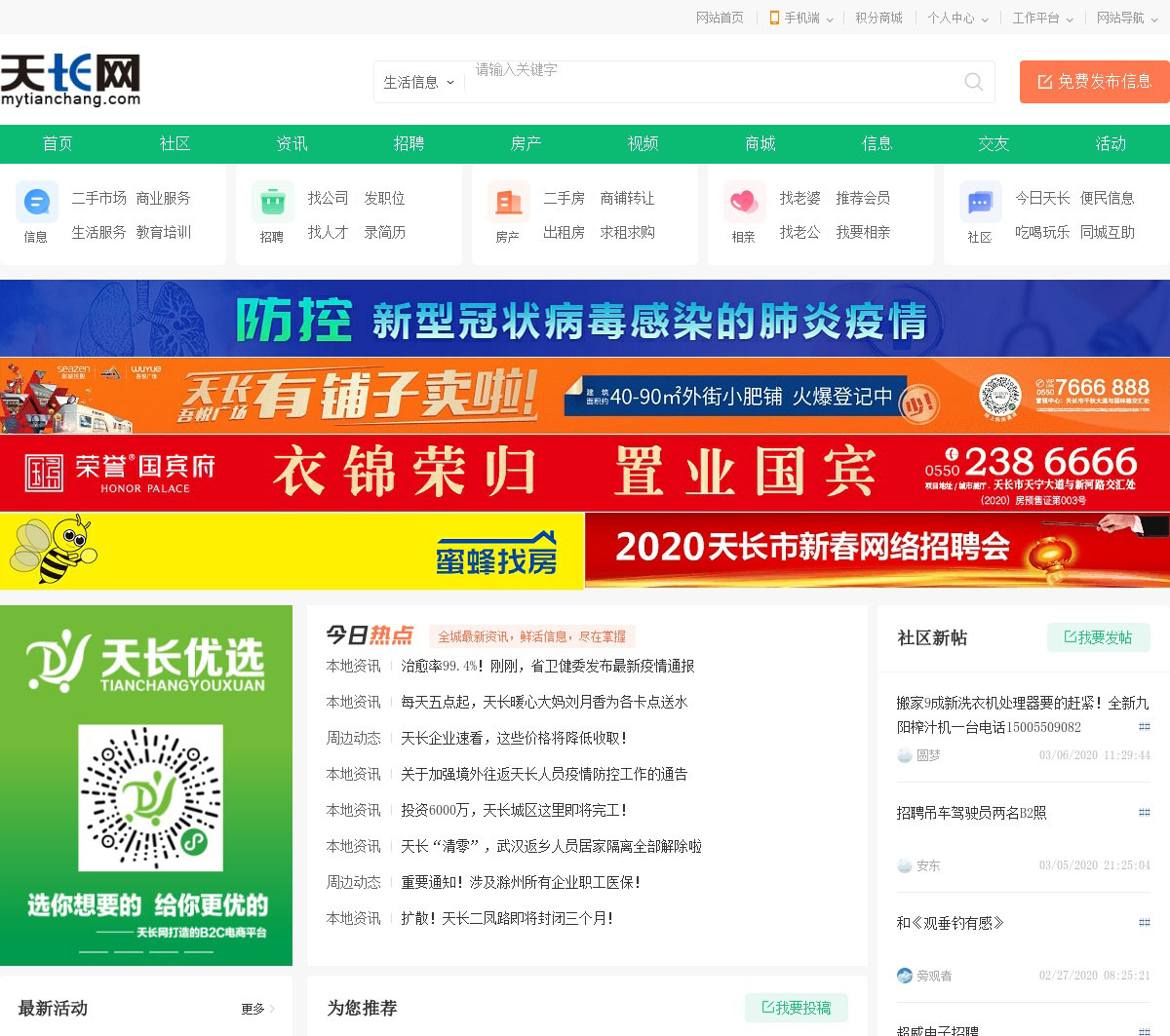The width and height of the screenshot is (1170, 1036).
Task: Open the 荣誉国宾府 red banner
Action: (585, 473)
